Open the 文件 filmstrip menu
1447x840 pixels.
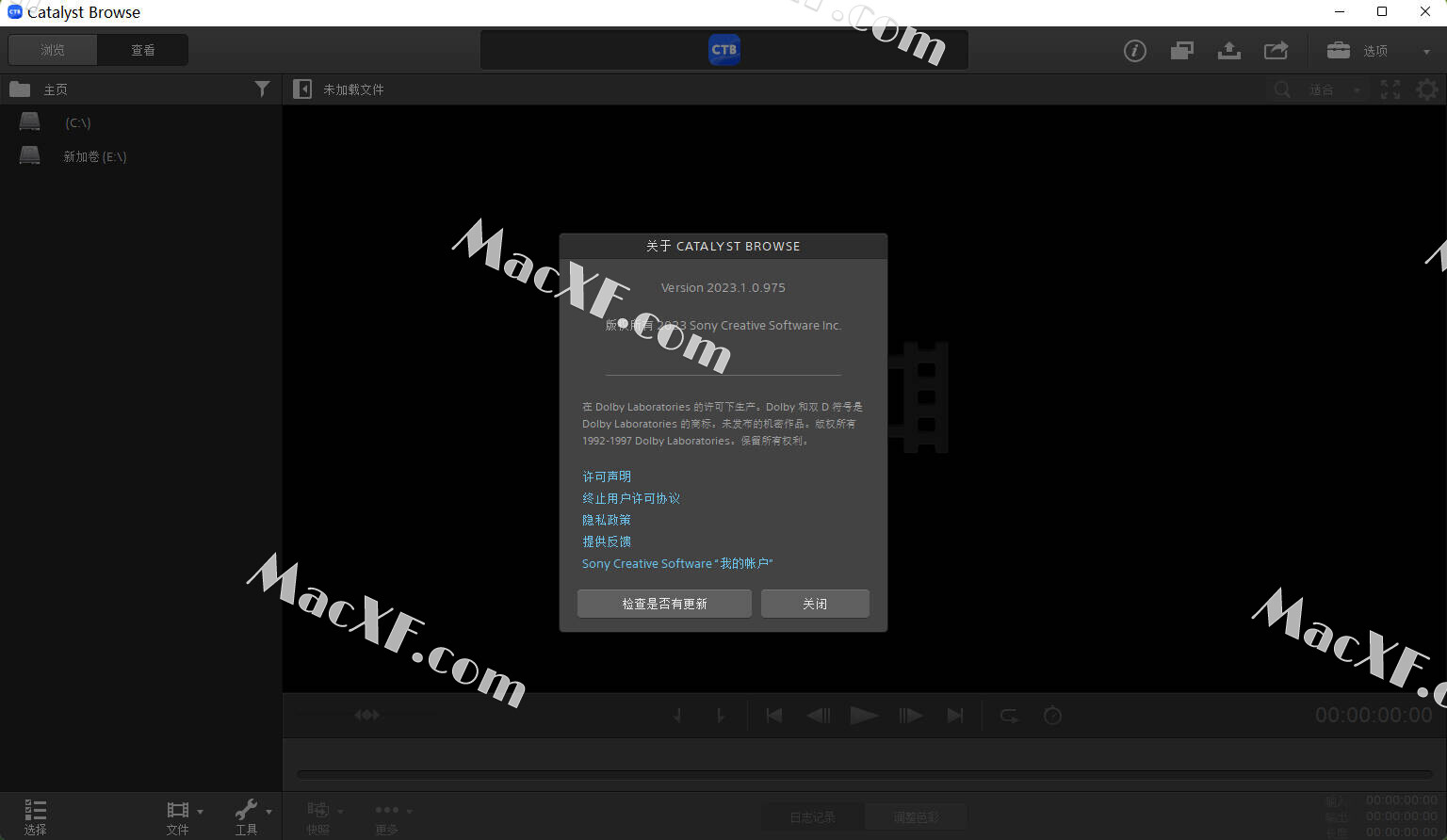[x=184, y=816]
